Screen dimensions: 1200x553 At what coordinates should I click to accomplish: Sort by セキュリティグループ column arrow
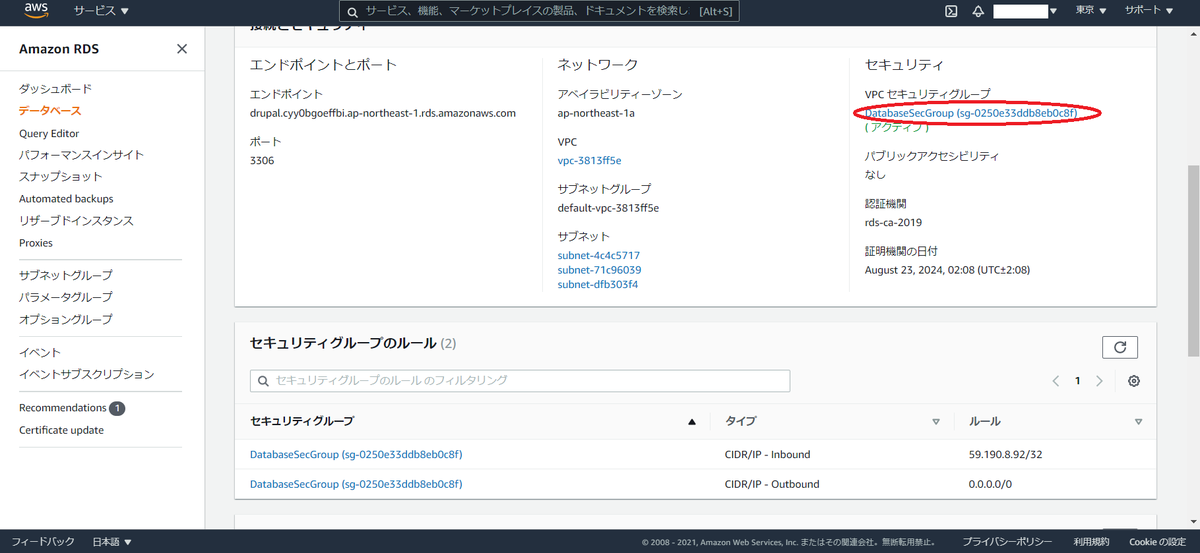click(x=692, y=422)
